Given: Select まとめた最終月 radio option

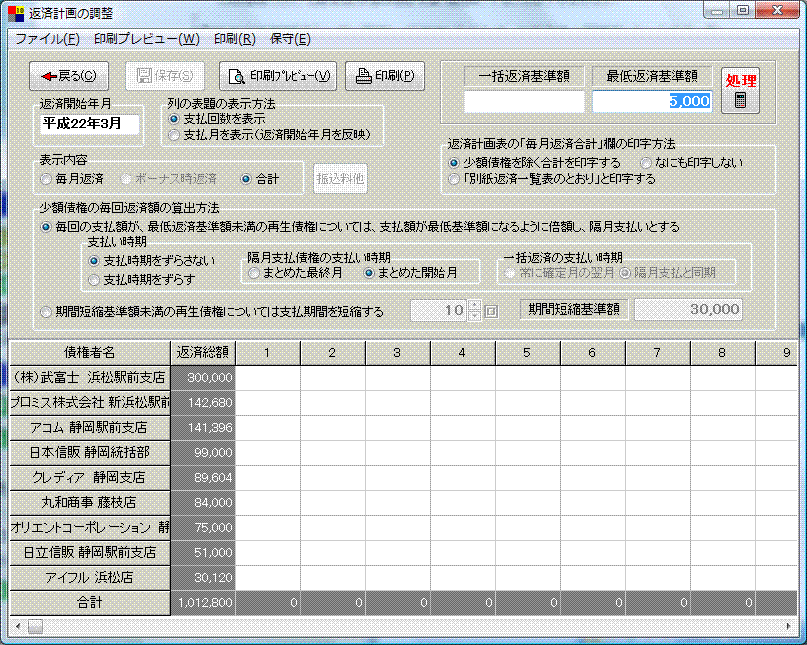Looking at the screenshot, I should (255, 272).
